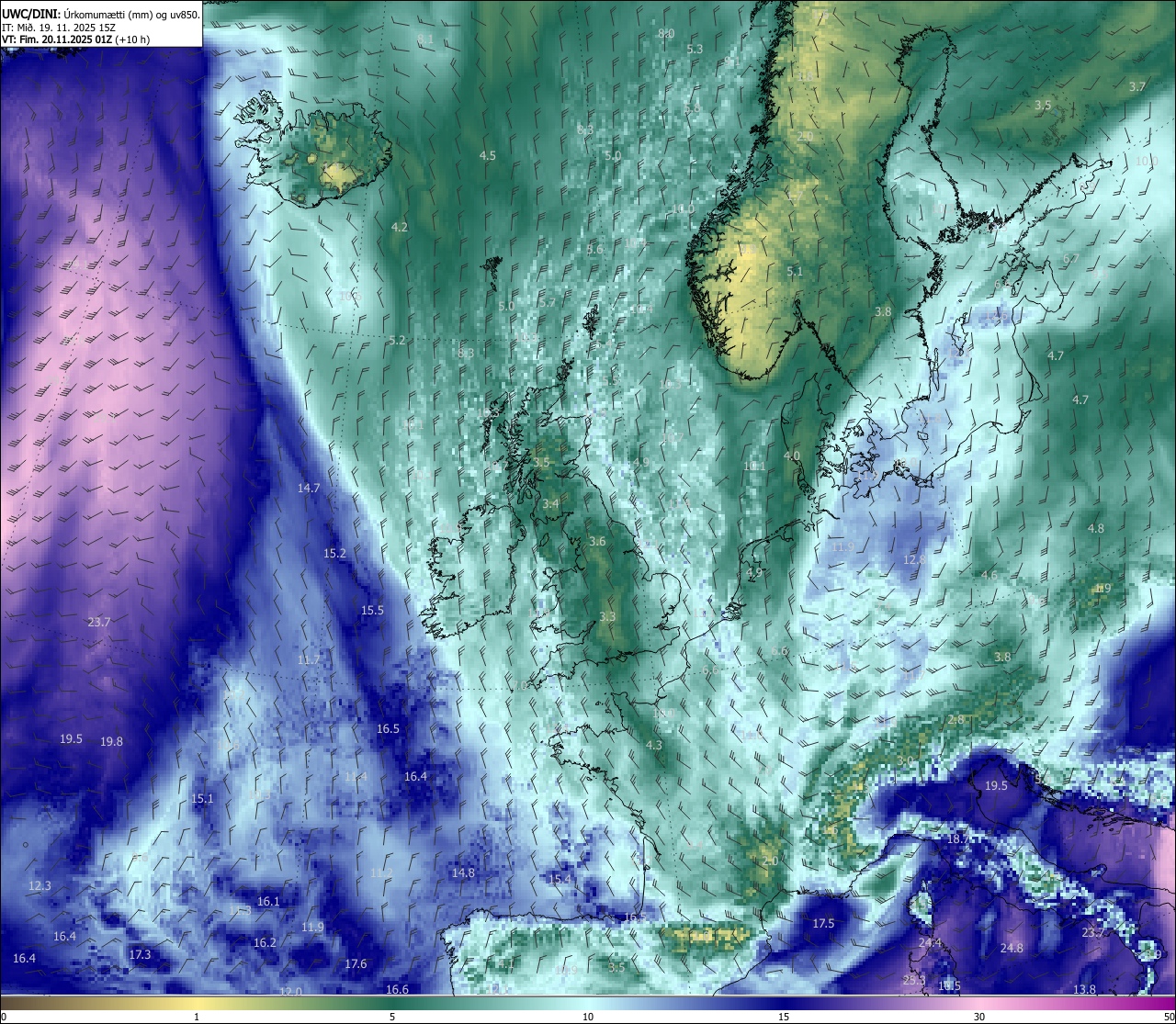Image resolution: width=1176 pixels, height=1024 pixels.
Task: Click the color scale label 30
Action: (x=979, y=1017)
